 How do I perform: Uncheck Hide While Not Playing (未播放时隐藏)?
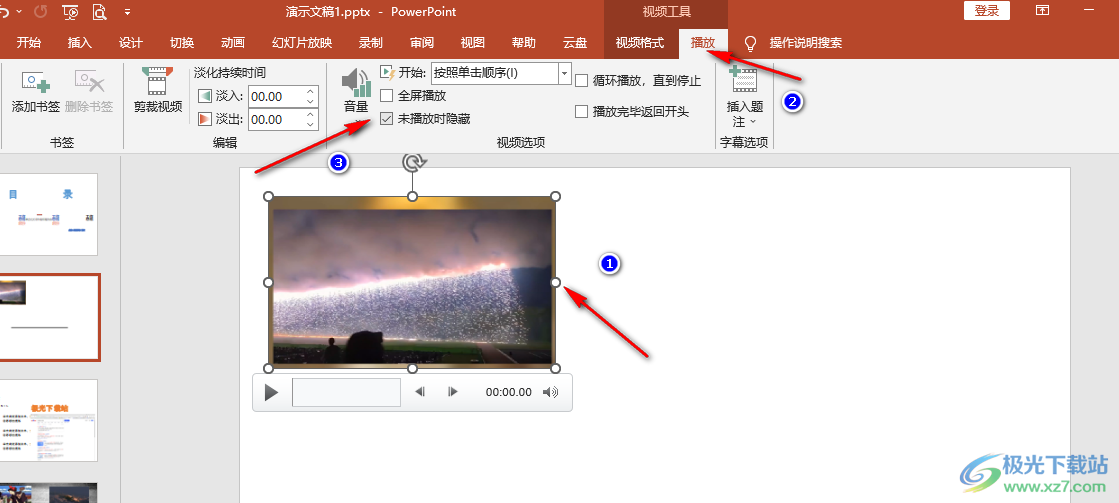click(x=387, y=118)
